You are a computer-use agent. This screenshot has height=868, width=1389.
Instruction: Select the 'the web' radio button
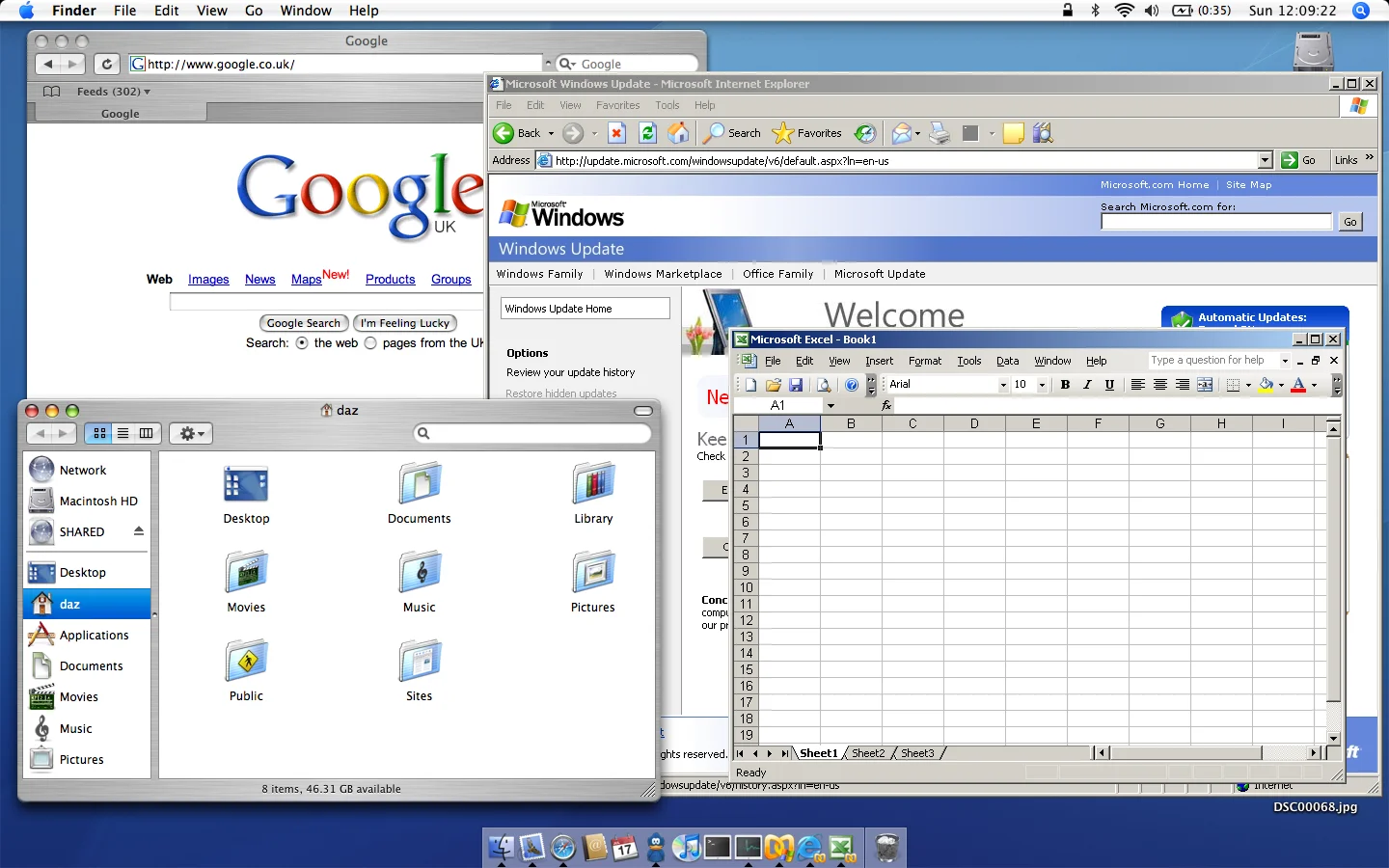(x=302, y=343)
